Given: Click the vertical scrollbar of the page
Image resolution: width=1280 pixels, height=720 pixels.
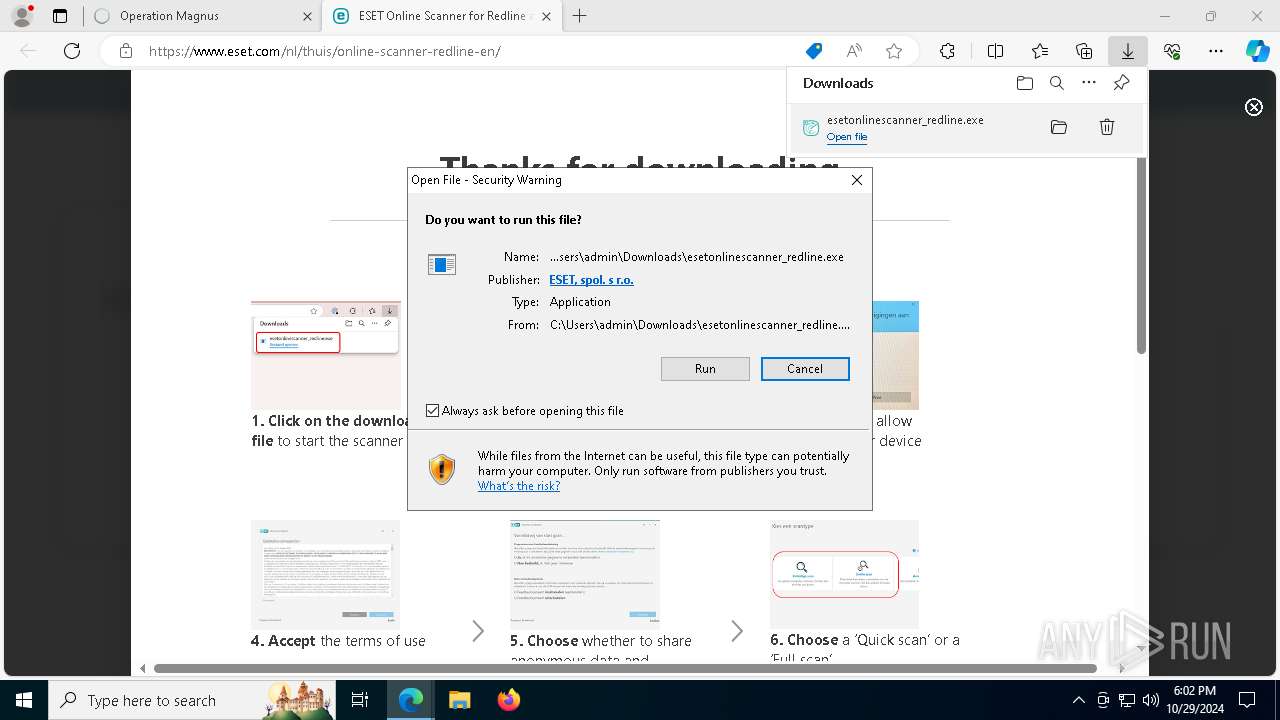Looking at the screenshot, I should (x=1141, y=256).
